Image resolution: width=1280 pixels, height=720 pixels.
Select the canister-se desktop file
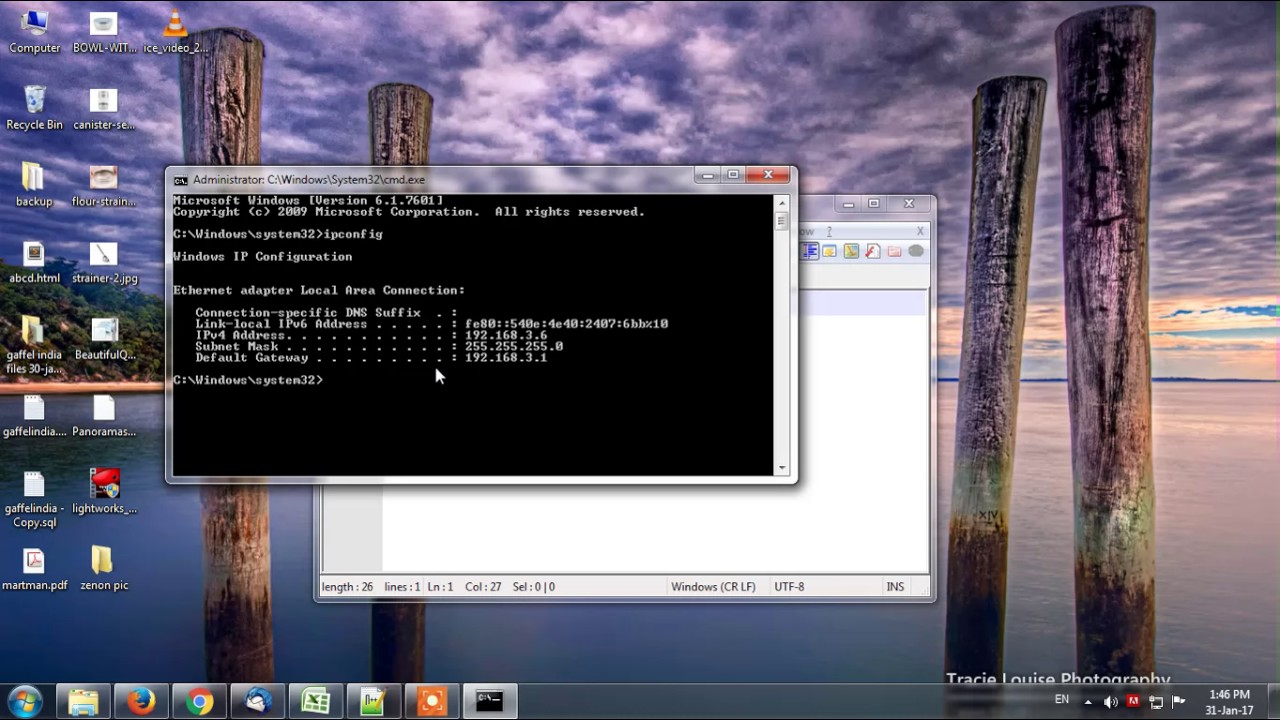pos(104,108)
